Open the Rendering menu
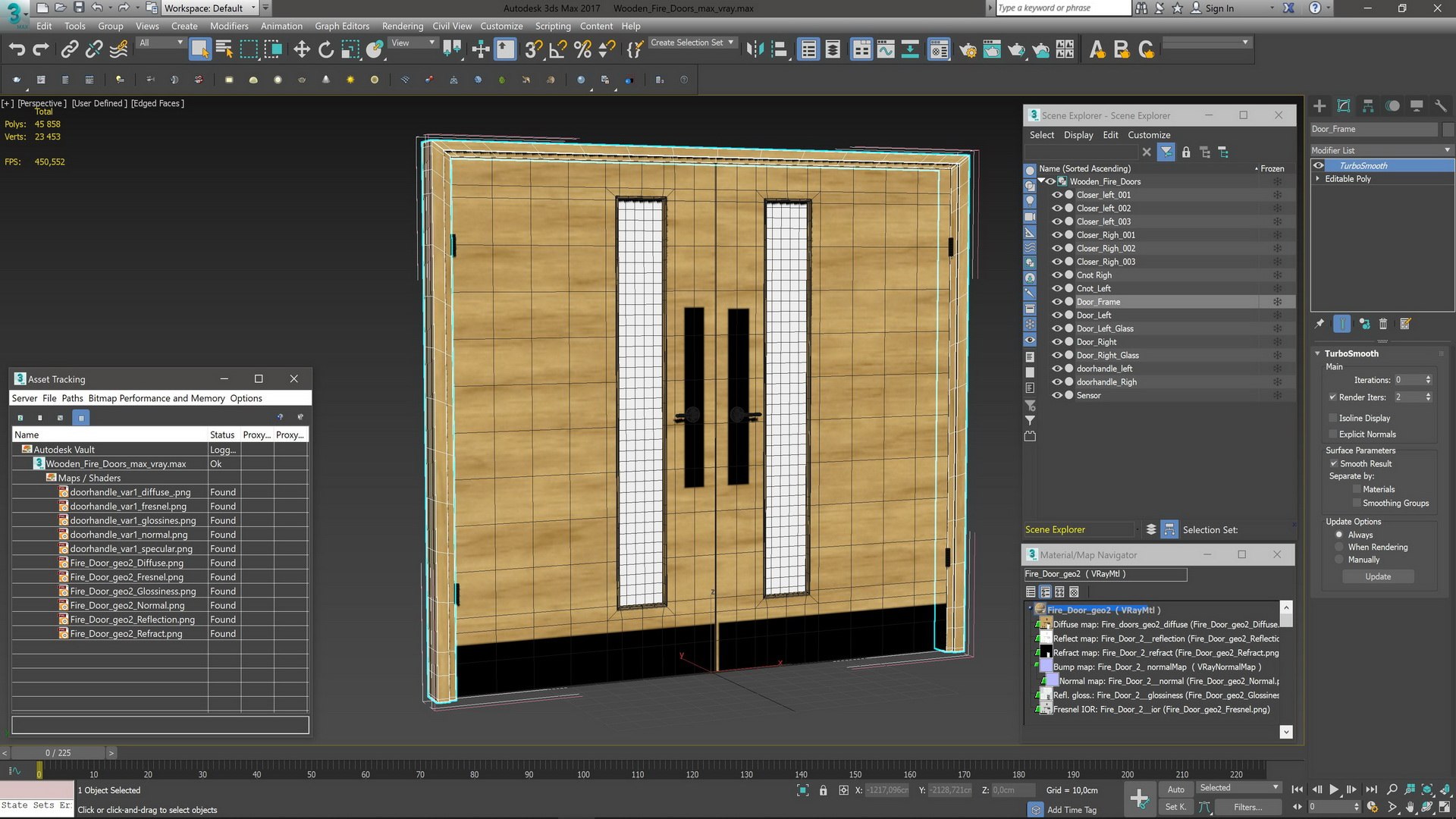The width and height of the screenshot is (1456, 819). pos(402,26)
